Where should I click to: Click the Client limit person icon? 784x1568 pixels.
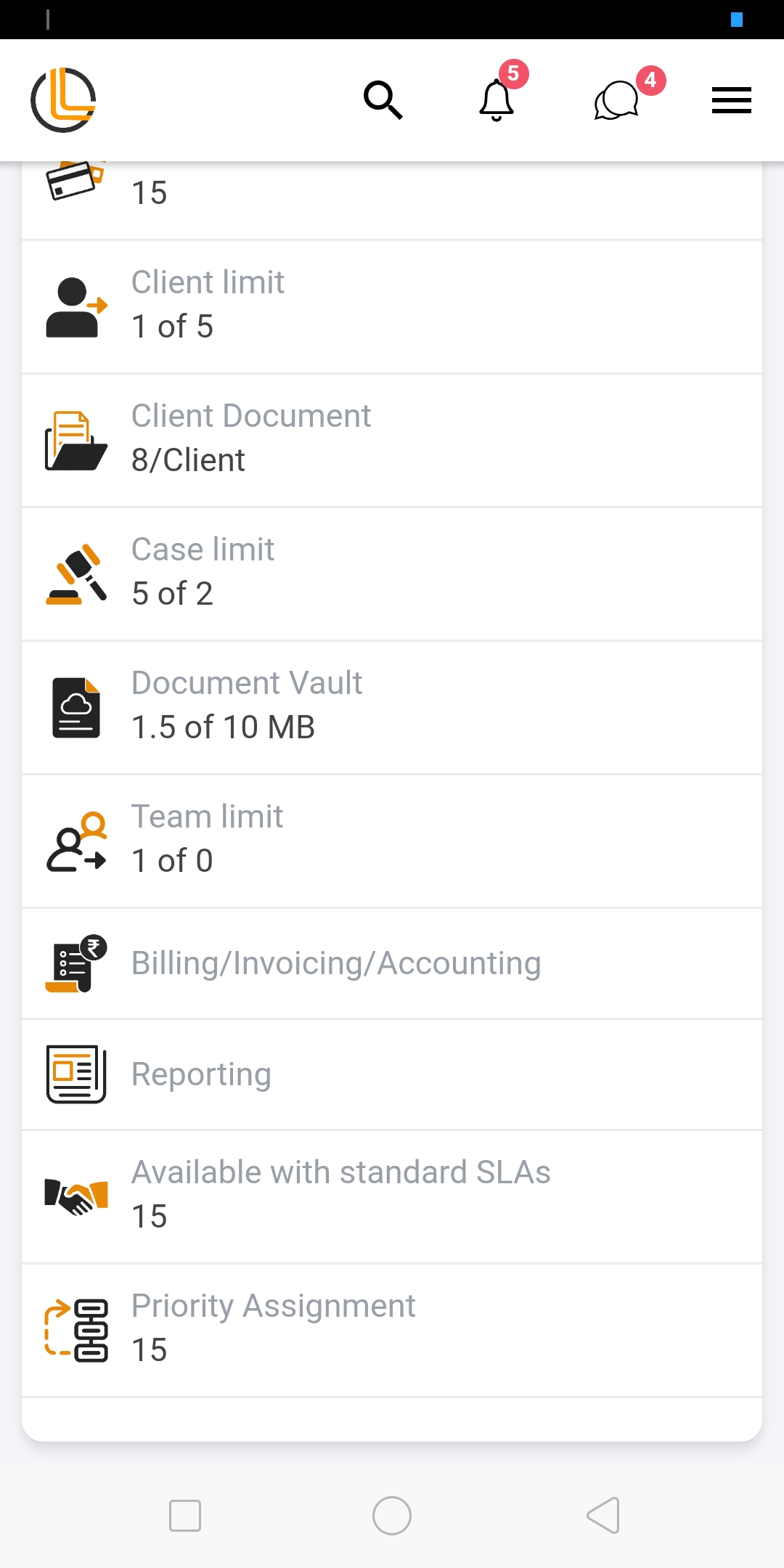76,307
